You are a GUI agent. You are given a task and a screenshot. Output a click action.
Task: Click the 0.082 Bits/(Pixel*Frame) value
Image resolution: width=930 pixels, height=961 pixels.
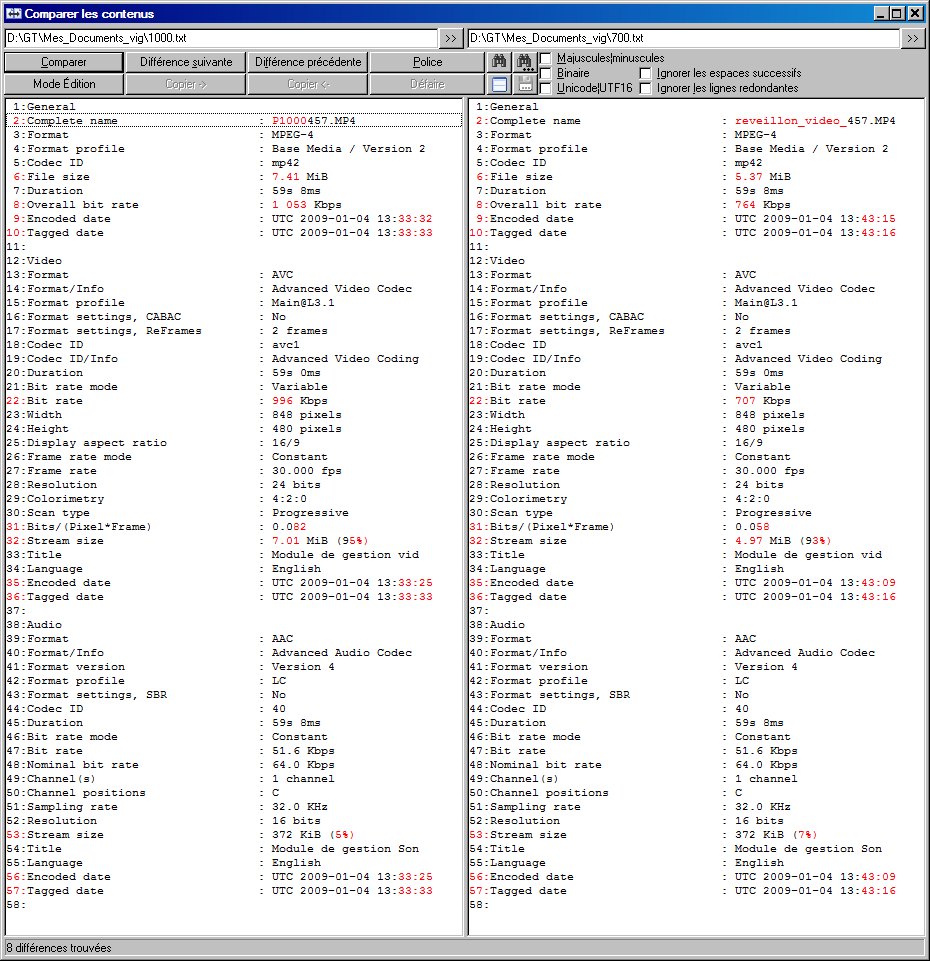pyautogui.click(x=289, y=526)
